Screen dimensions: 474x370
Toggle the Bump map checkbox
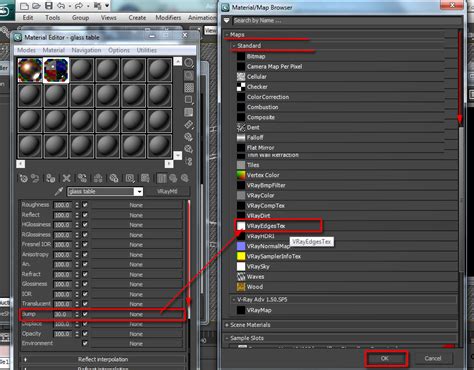coord(85,314)
